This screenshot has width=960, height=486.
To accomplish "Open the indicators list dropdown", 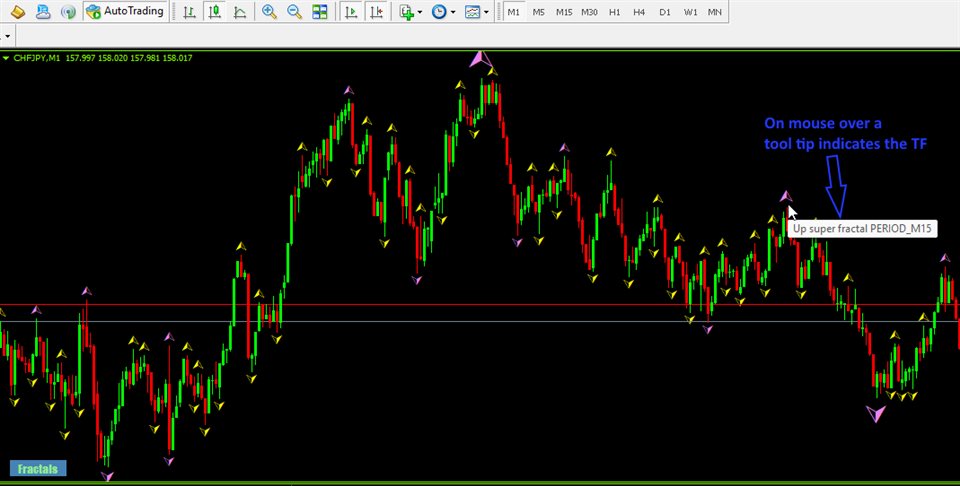I will coord(410,12).
